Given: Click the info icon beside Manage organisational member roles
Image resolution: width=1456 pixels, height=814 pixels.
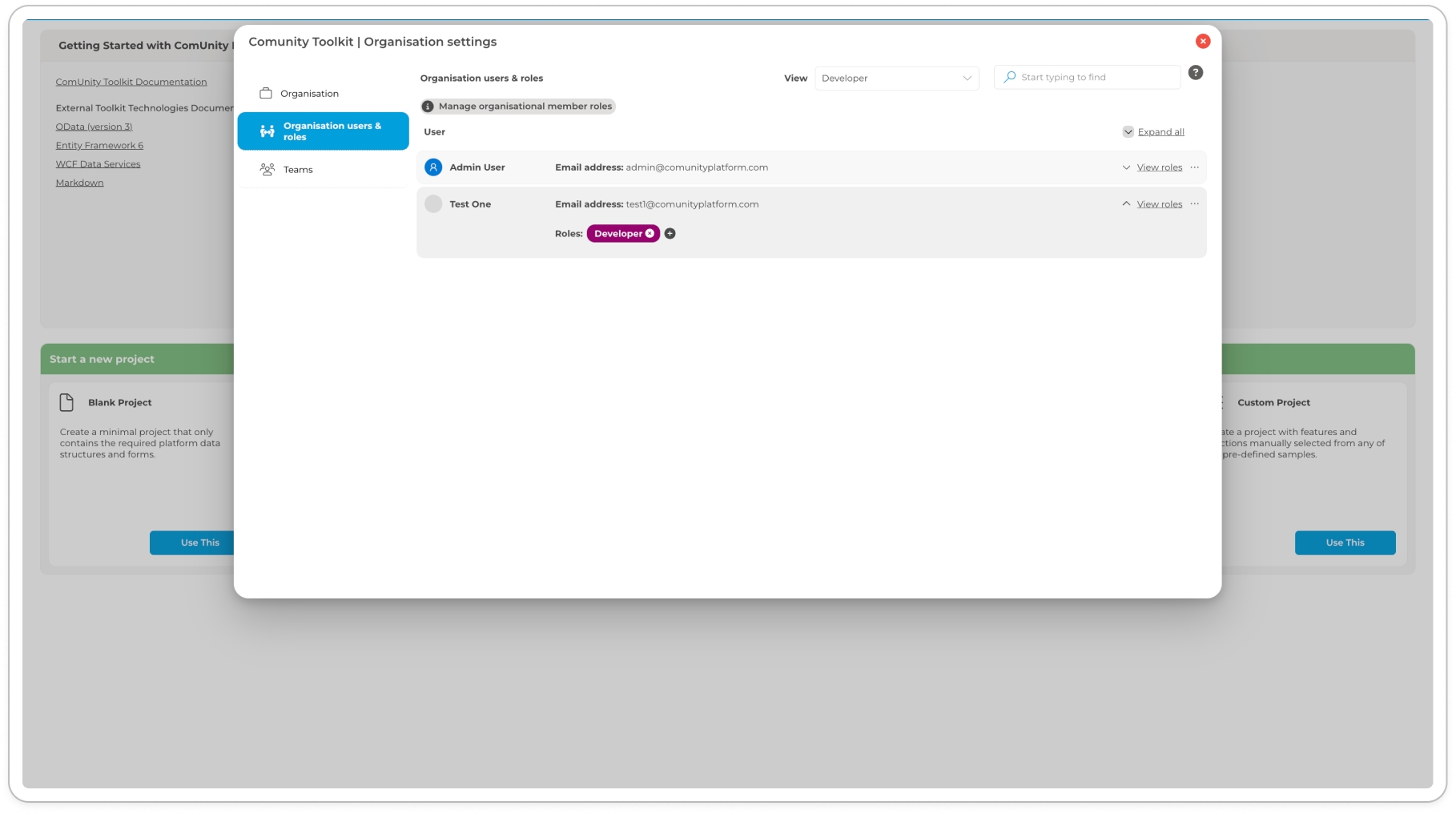Looking at the screenshot, I should point(428,107).
